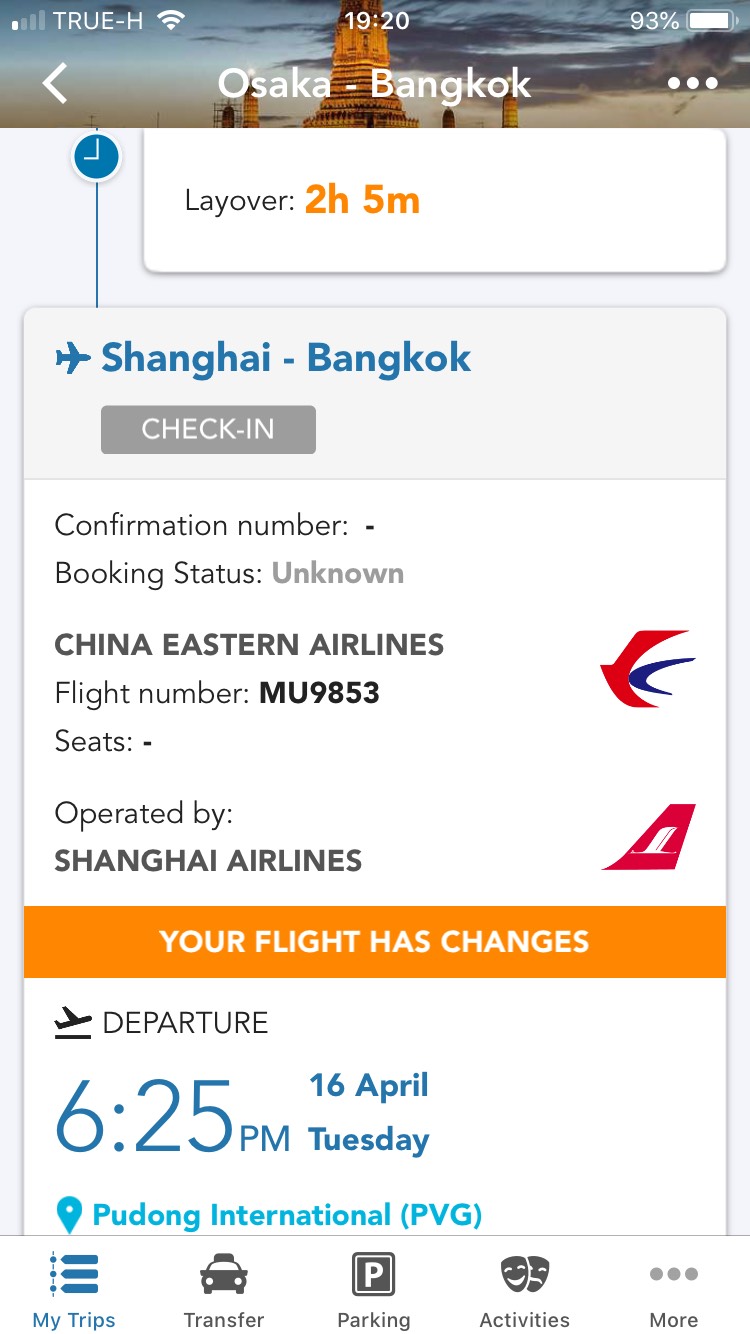
Task: Tap the blue layover clock icon
Action: point(96,157)
